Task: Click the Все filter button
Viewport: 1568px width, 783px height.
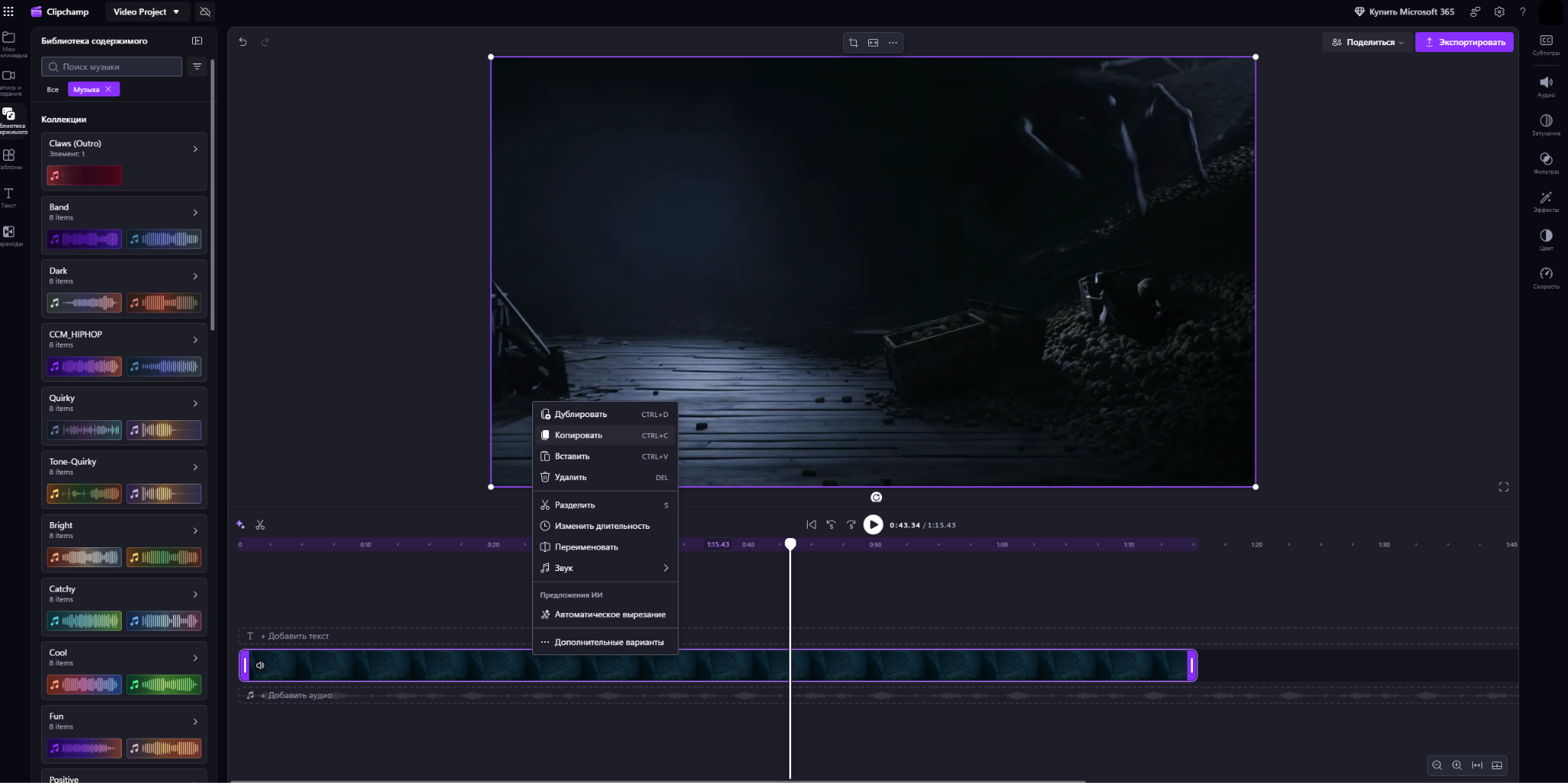Action: pos(53,90)
